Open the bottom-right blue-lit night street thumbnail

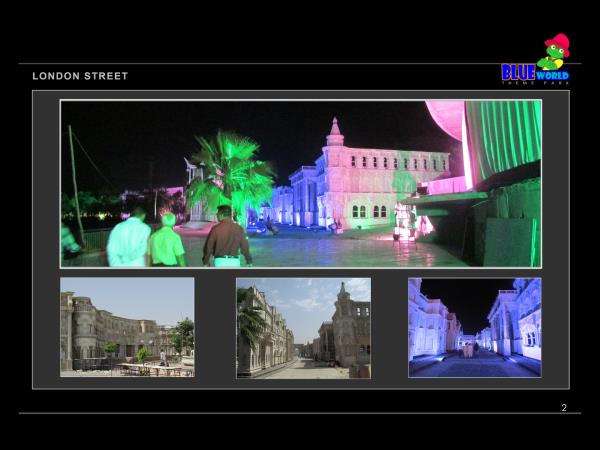[x=474, y=327]
